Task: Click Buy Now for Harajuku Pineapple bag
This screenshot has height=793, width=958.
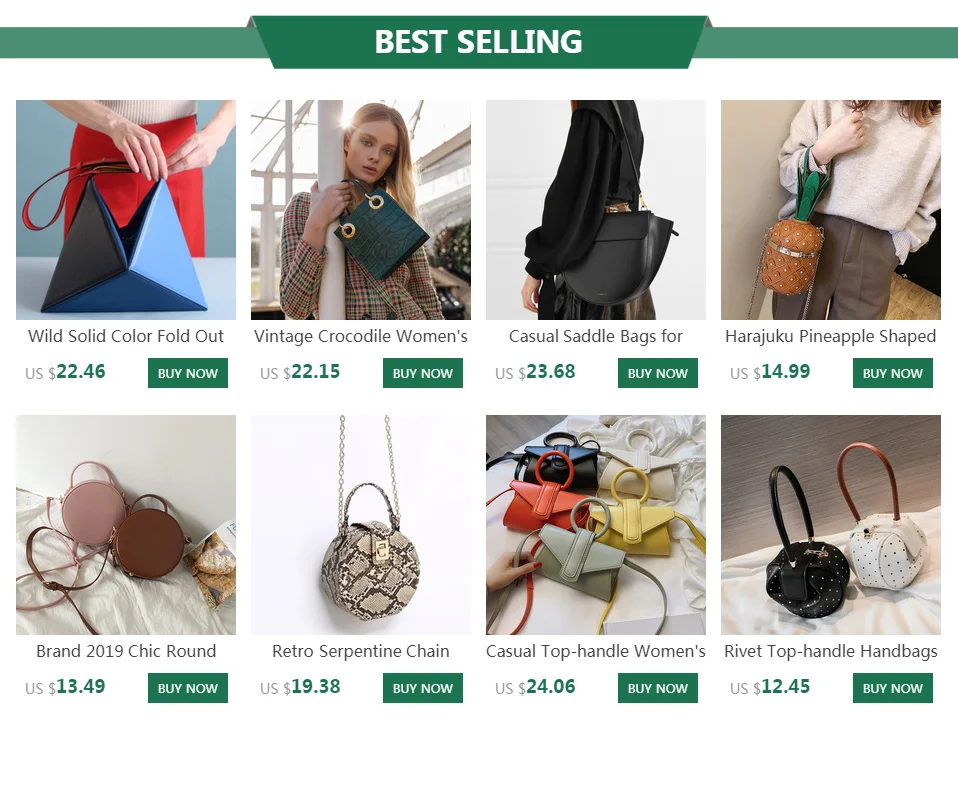Action: (x=893, y=373)
